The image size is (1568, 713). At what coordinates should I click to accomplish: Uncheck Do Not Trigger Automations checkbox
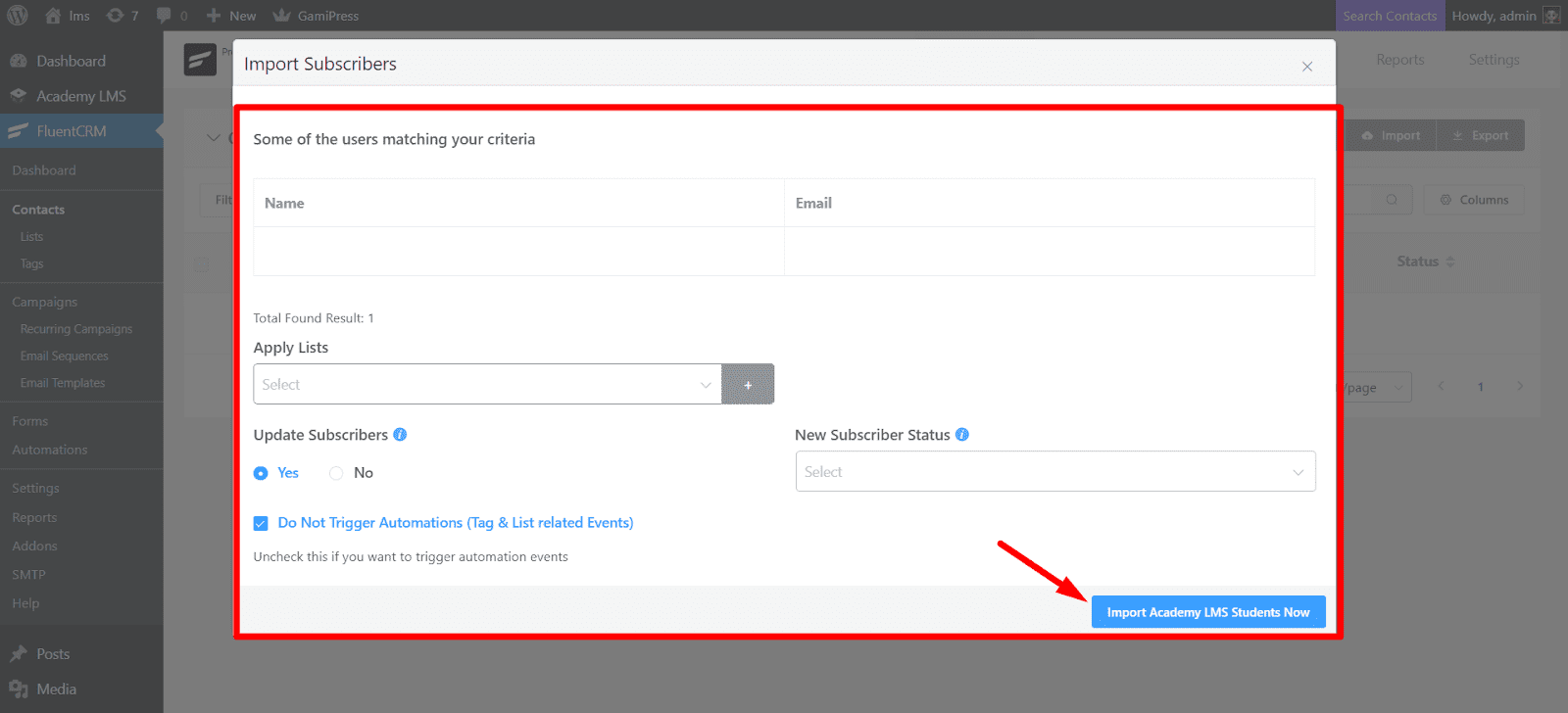[x=261, y=524]
